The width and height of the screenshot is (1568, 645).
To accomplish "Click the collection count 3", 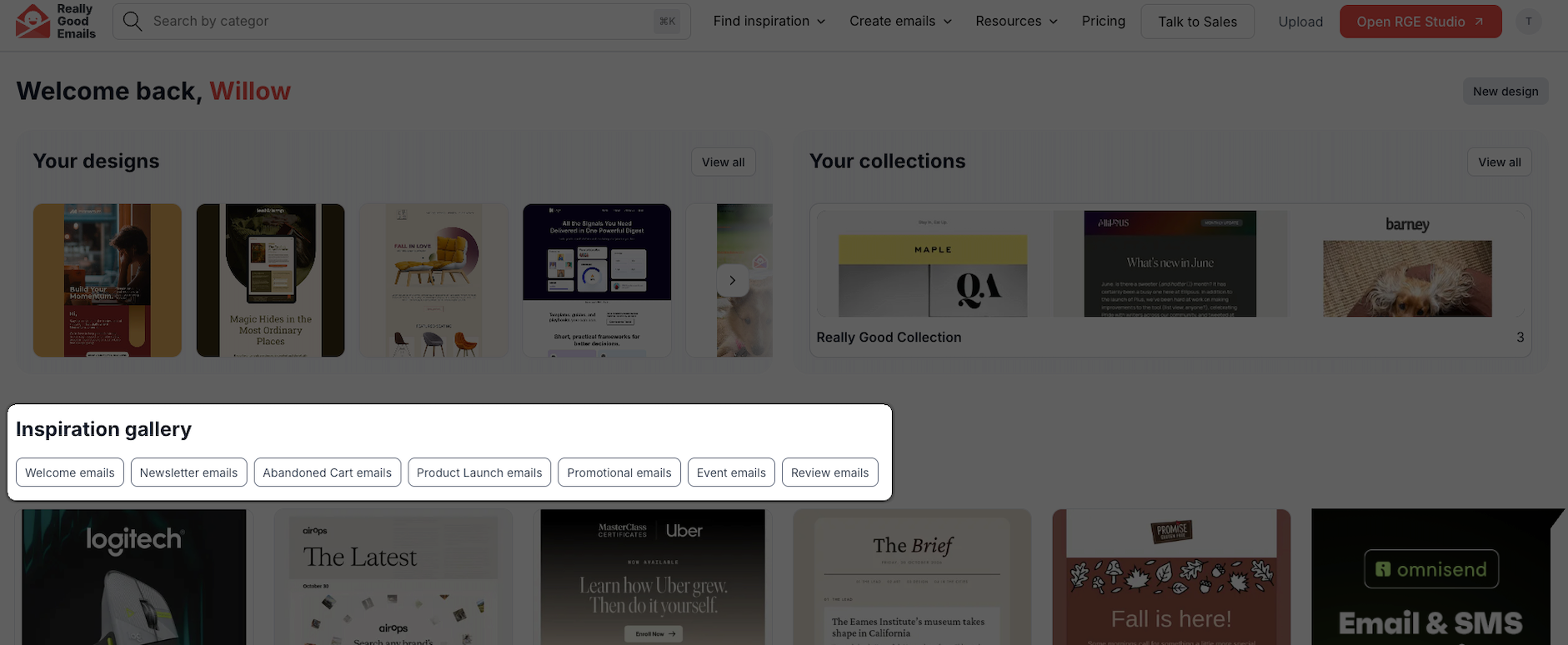I will [1520, 337].
